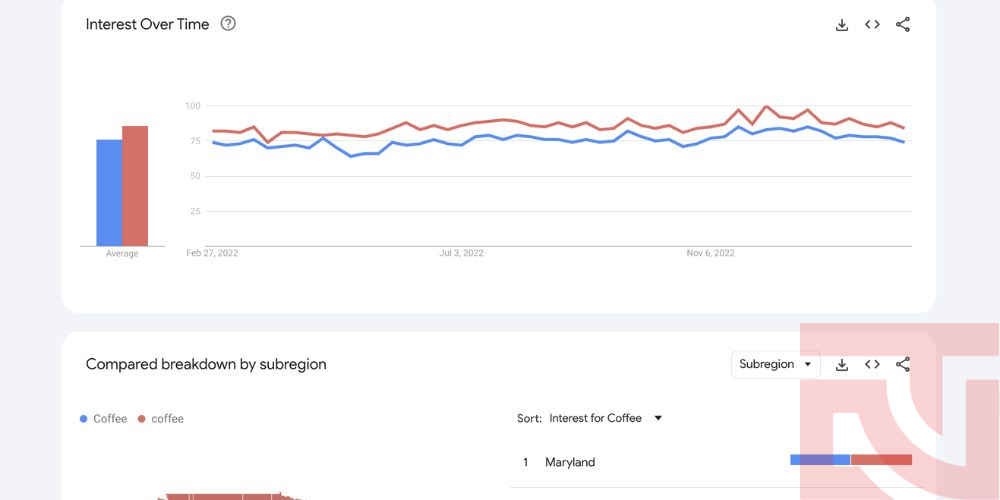Download the subregion breakdown data
The height and width of the screenshot is (500, 1000).
pos(842,365)
